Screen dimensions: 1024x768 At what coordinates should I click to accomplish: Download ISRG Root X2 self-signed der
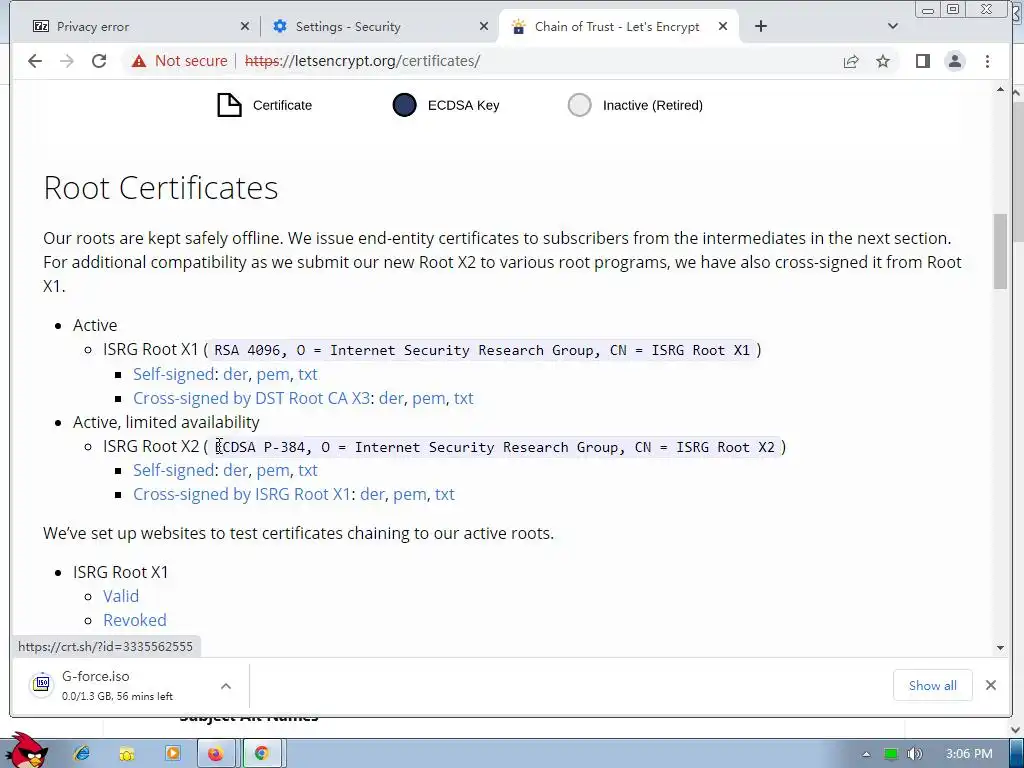coord(236,470)
